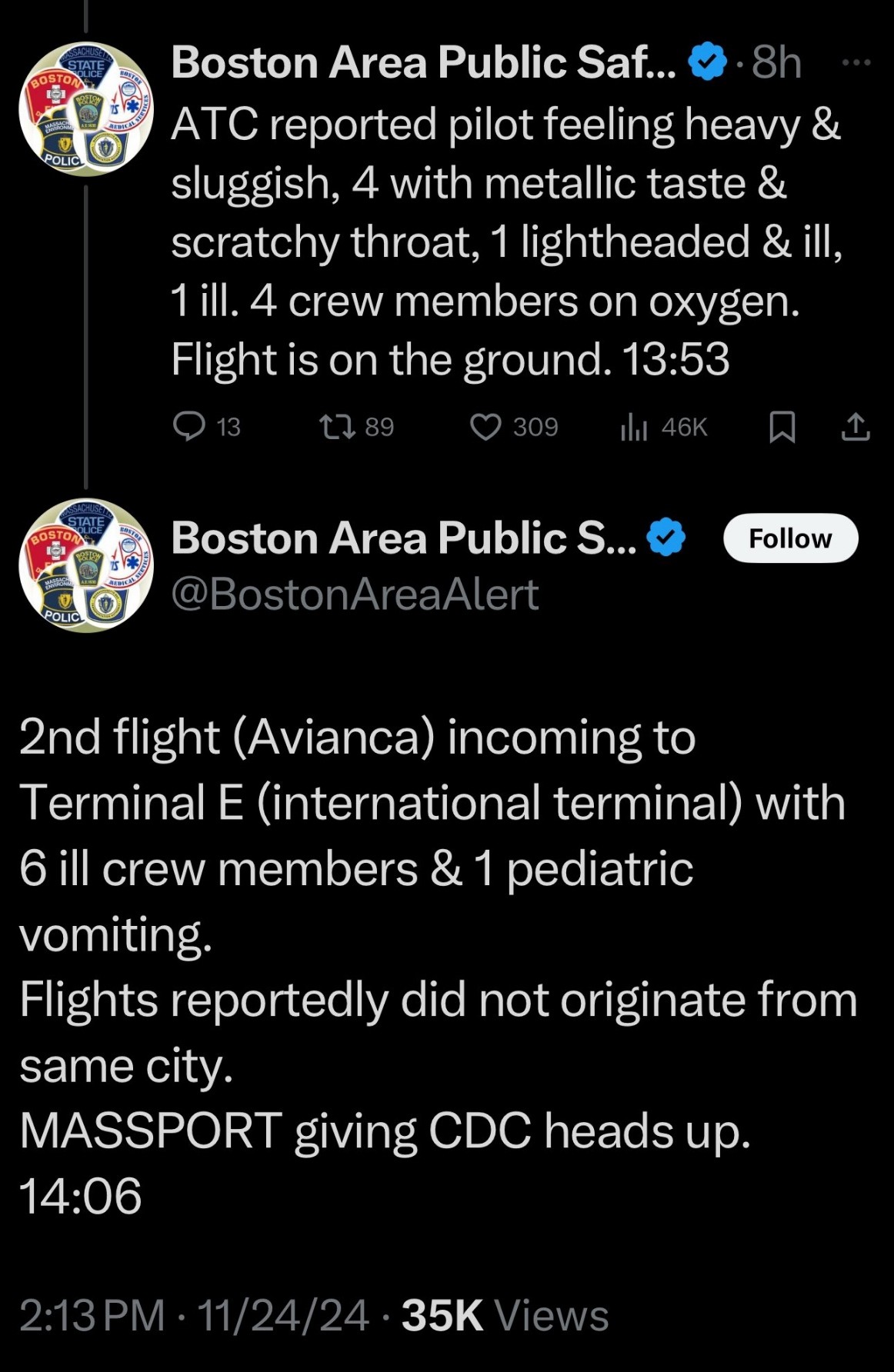Open three-dot more options menu
894x1372 pixels.
(x=856, y=62)
